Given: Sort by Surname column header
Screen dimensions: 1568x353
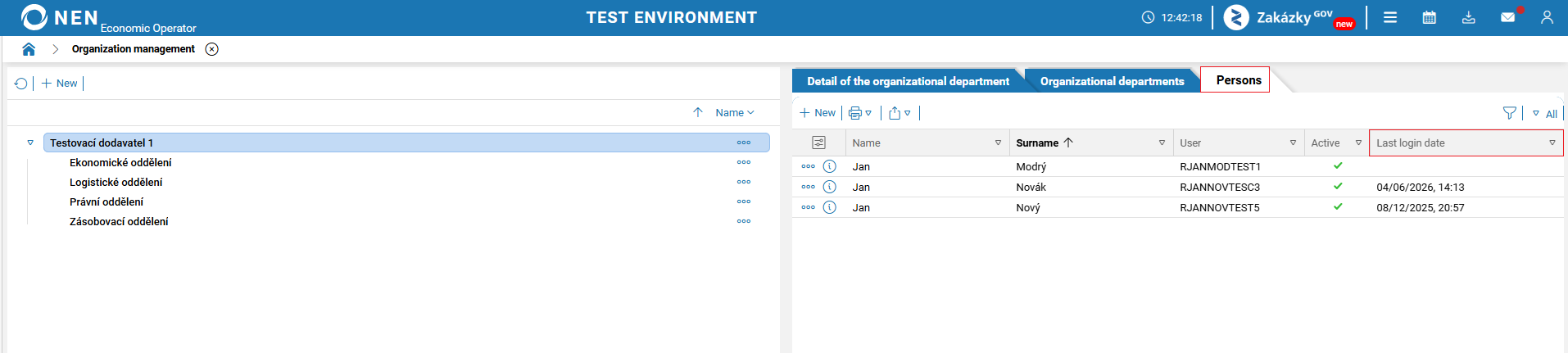Looking at the screenshot, I should coord(1045,143).
